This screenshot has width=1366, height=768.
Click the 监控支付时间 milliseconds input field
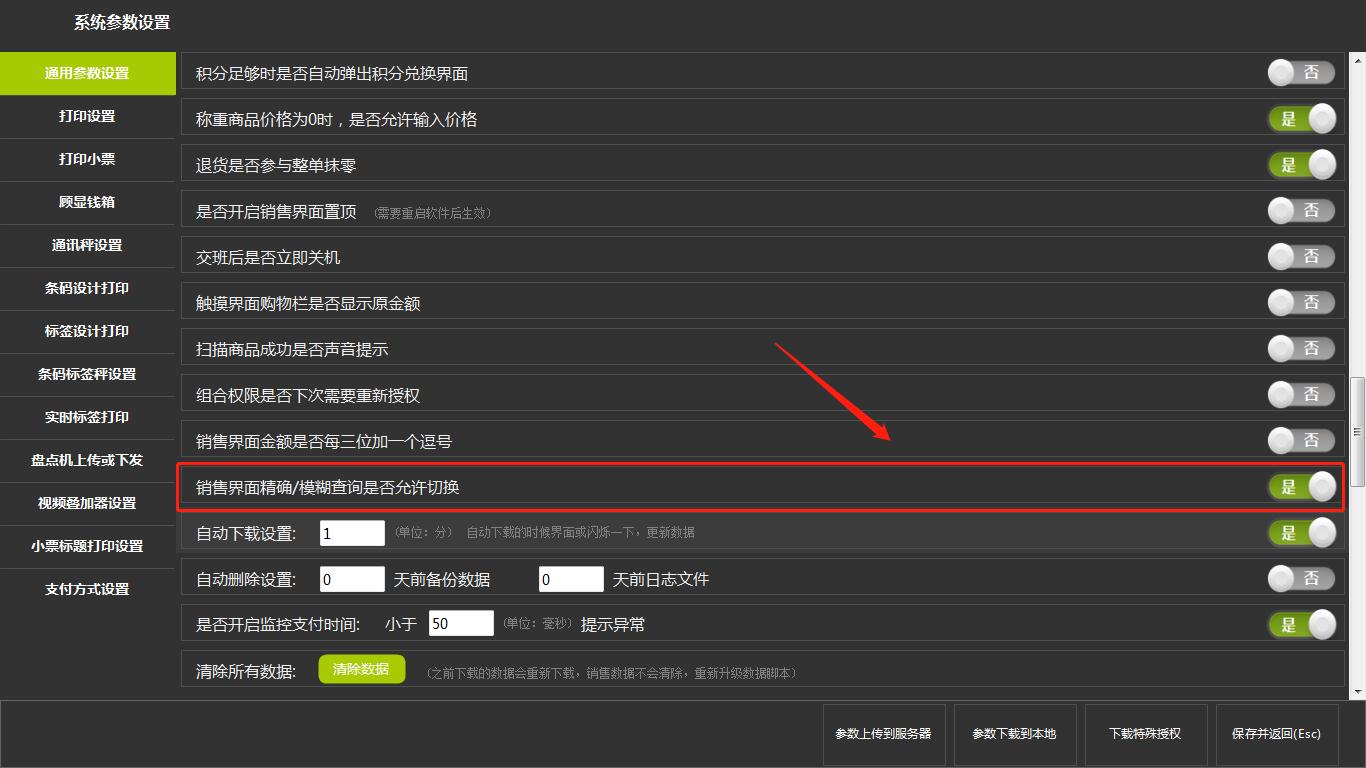(x=461, y=624)
